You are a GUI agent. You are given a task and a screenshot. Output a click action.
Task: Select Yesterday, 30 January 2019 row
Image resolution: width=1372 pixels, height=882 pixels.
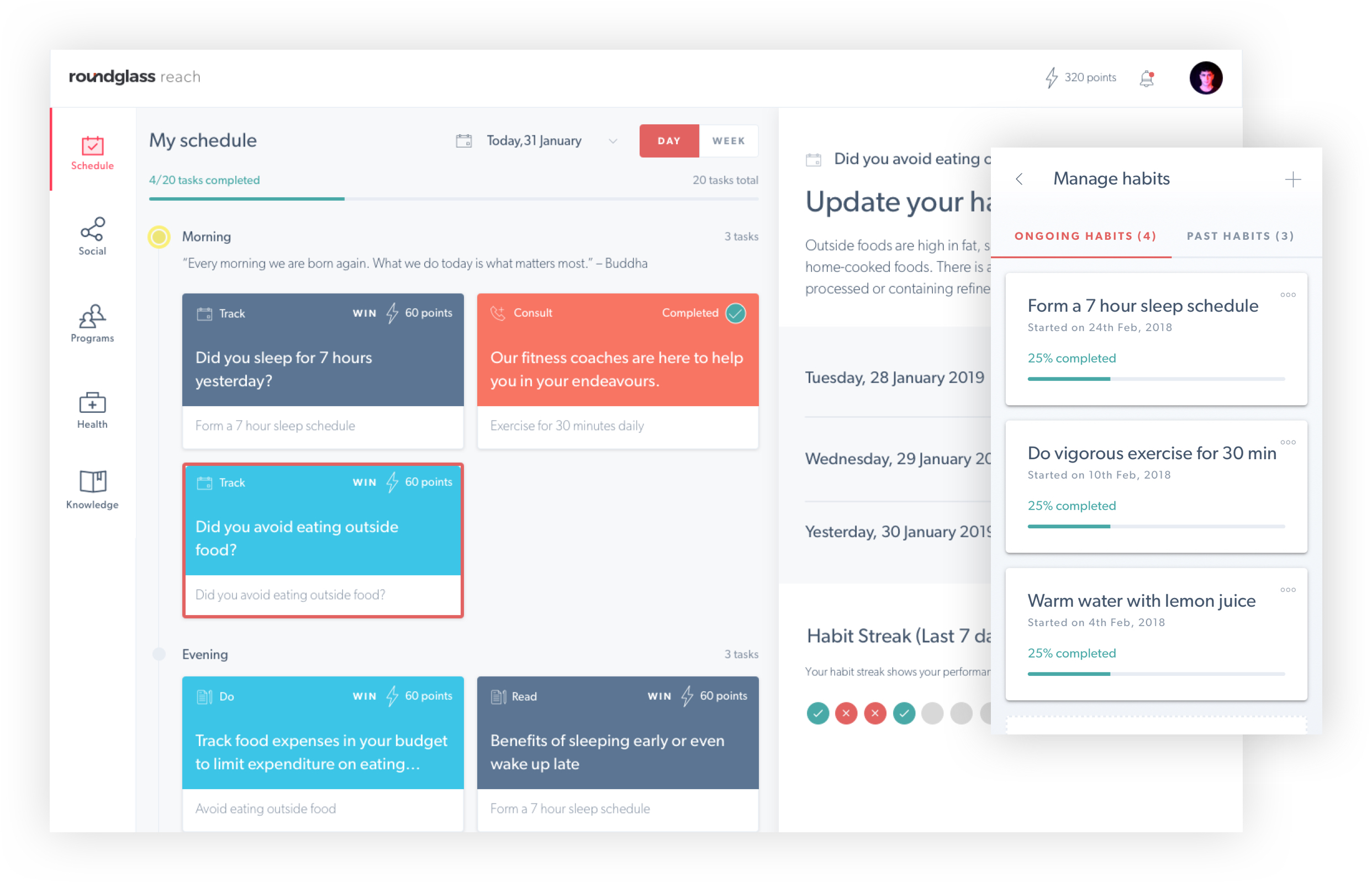pos(898,532)
